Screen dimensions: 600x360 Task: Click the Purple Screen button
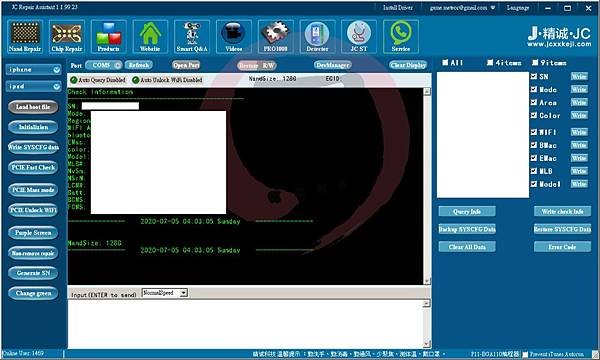tap(33, 233)
